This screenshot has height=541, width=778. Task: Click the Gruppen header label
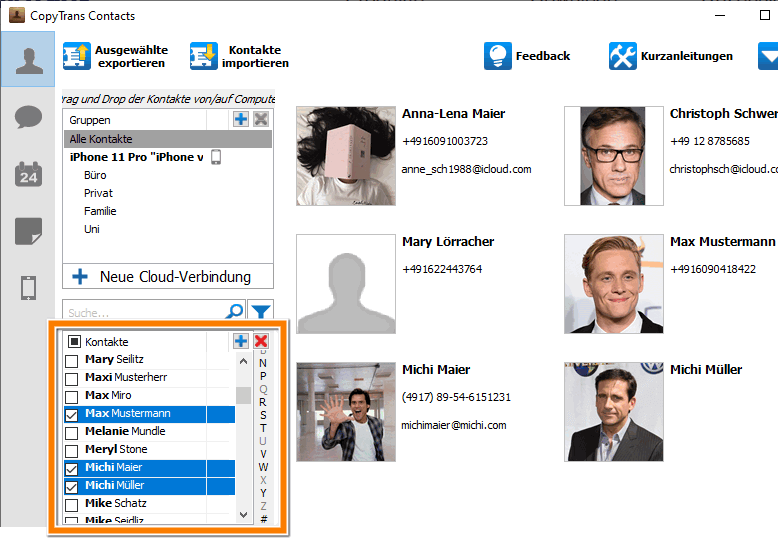point(90,120)
